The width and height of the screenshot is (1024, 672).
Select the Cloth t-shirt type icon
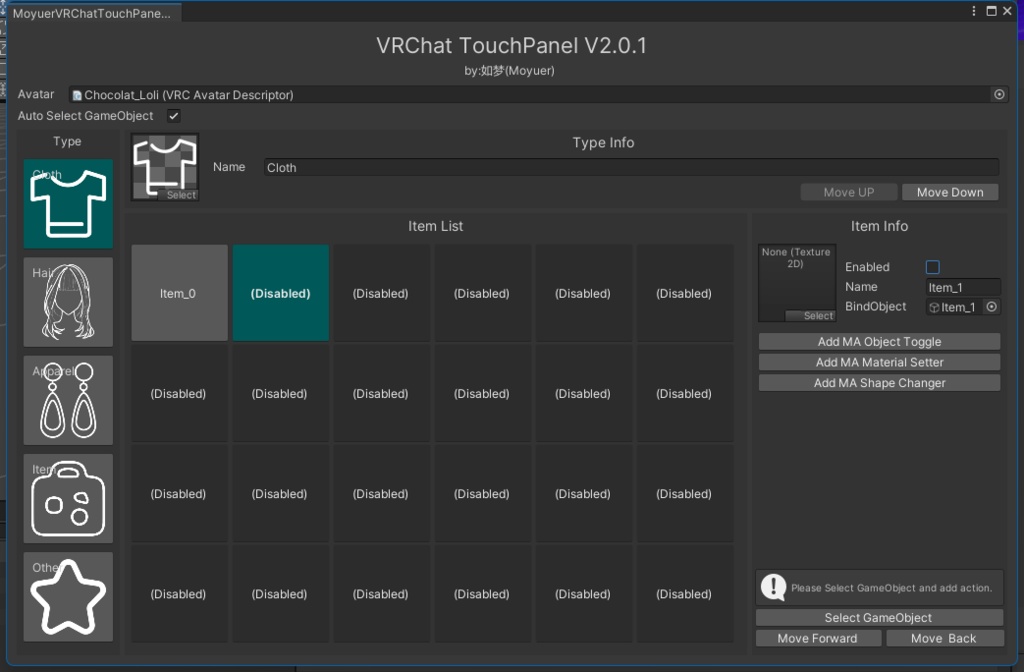click(68, 203)
